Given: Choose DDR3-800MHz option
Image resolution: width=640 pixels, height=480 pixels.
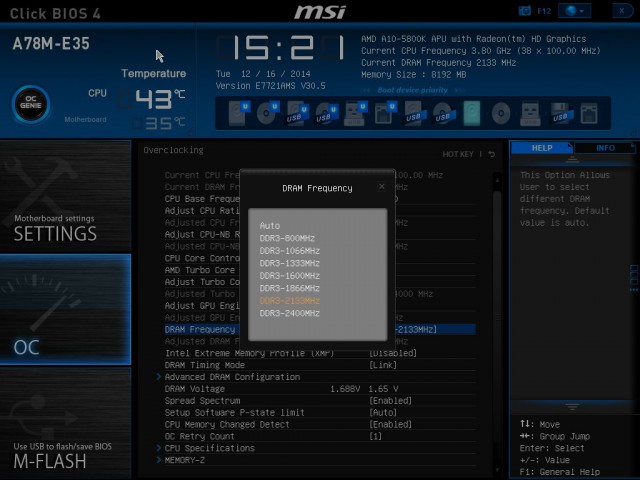Looking at the screenshot, I should (287, 238).
